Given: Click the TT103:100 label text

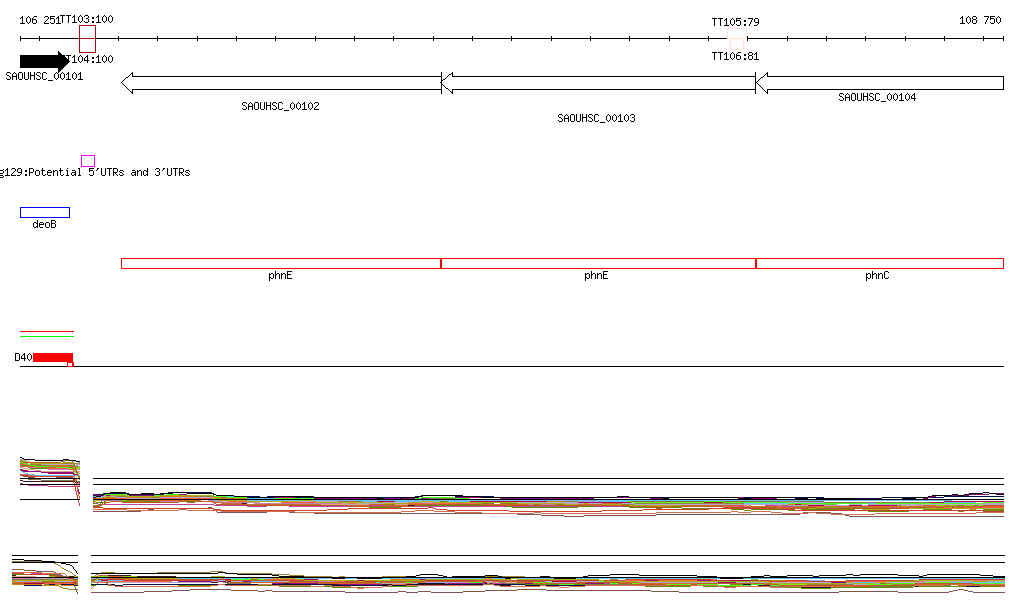Looking at the screenshot, I should pos(87,20).
